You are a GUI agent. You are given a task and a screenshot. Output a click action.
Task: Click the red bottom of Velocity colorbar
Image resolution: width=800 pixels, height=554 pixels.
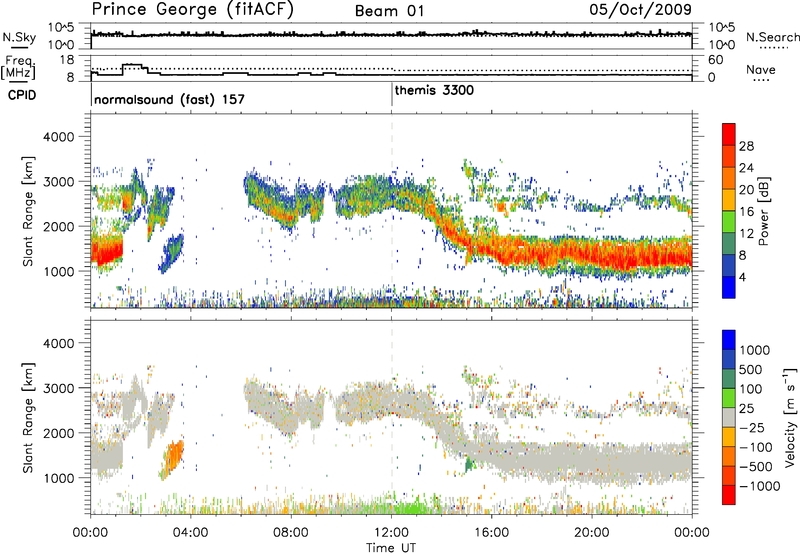tap(729, 495)
